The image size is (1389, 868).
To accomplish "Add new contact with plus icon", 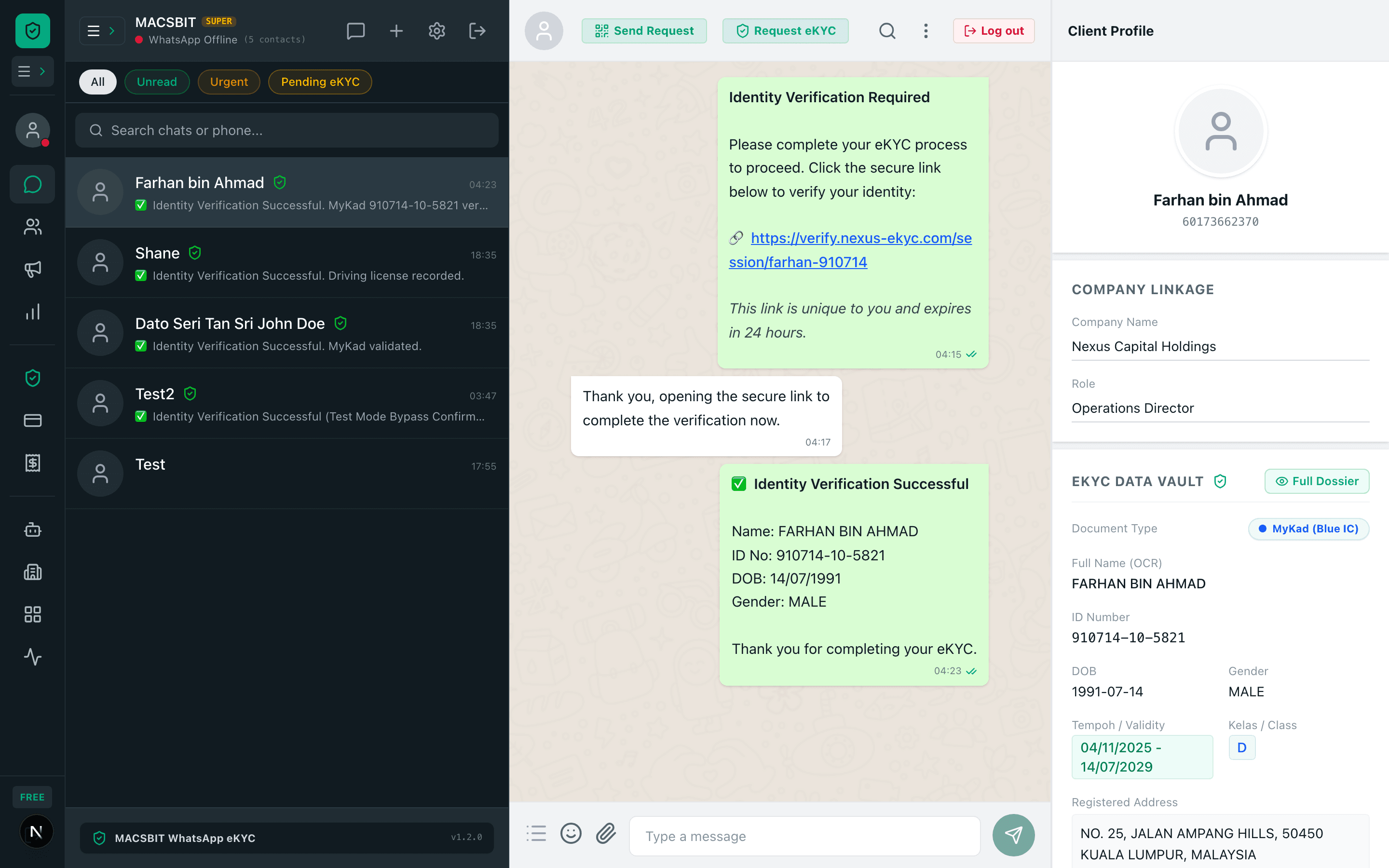I will tap(396, 31).
